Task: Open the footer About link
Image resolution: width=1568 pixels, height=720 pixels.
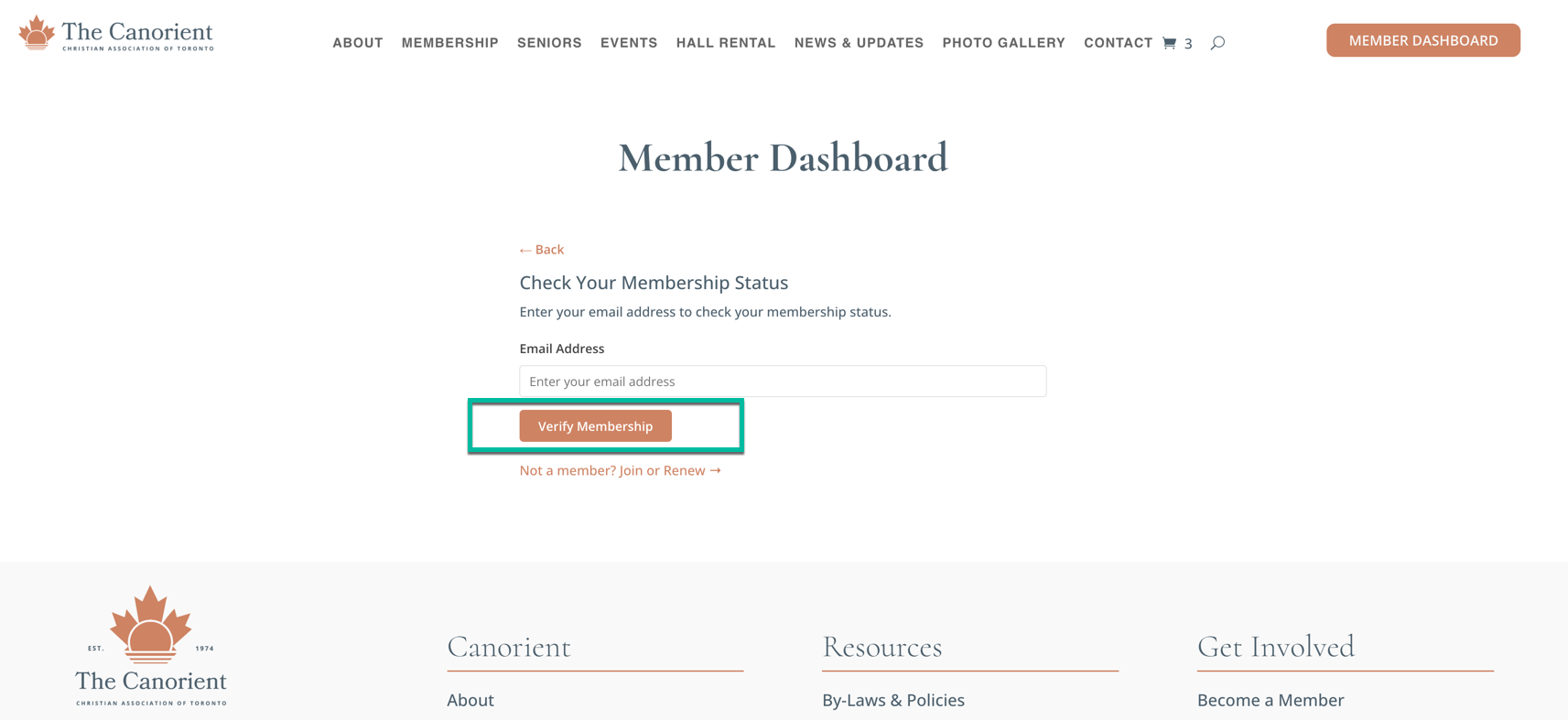Action: click(470, 700)
